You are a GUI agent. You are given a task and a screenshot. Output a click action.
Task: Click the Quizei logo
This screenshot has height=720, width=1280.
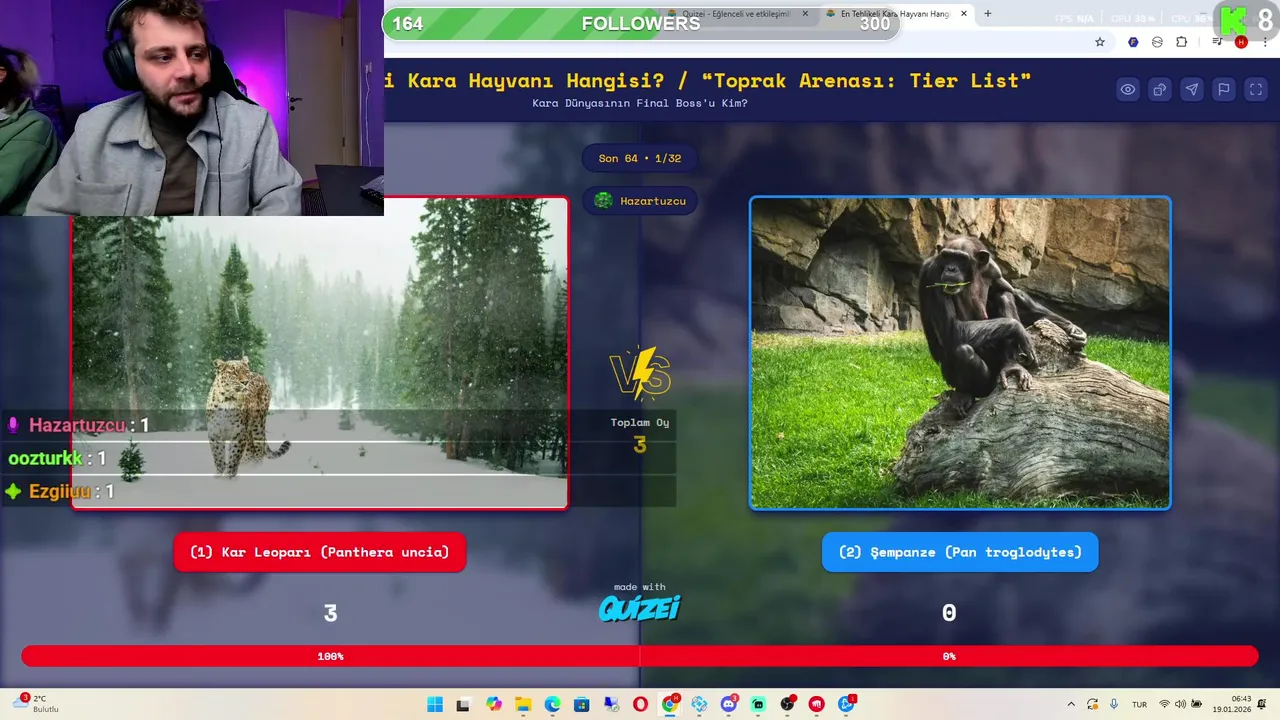640,608
